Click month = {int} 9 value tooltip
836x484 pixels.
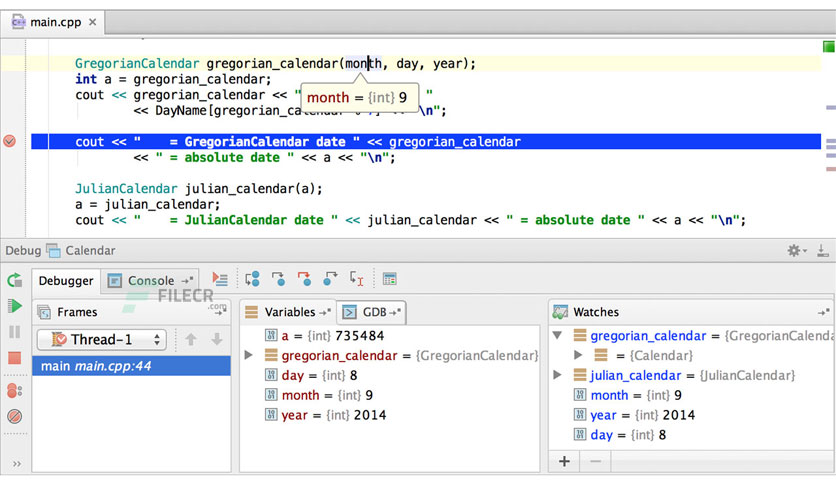pyautogui.click(x=359, y=98)
